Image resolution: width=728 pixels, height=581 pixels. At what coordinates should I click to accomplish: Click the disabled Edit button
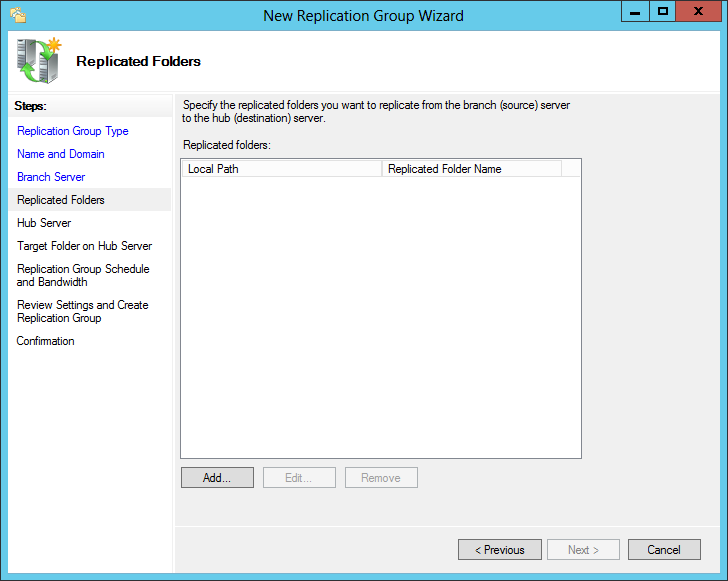[299, 477]
